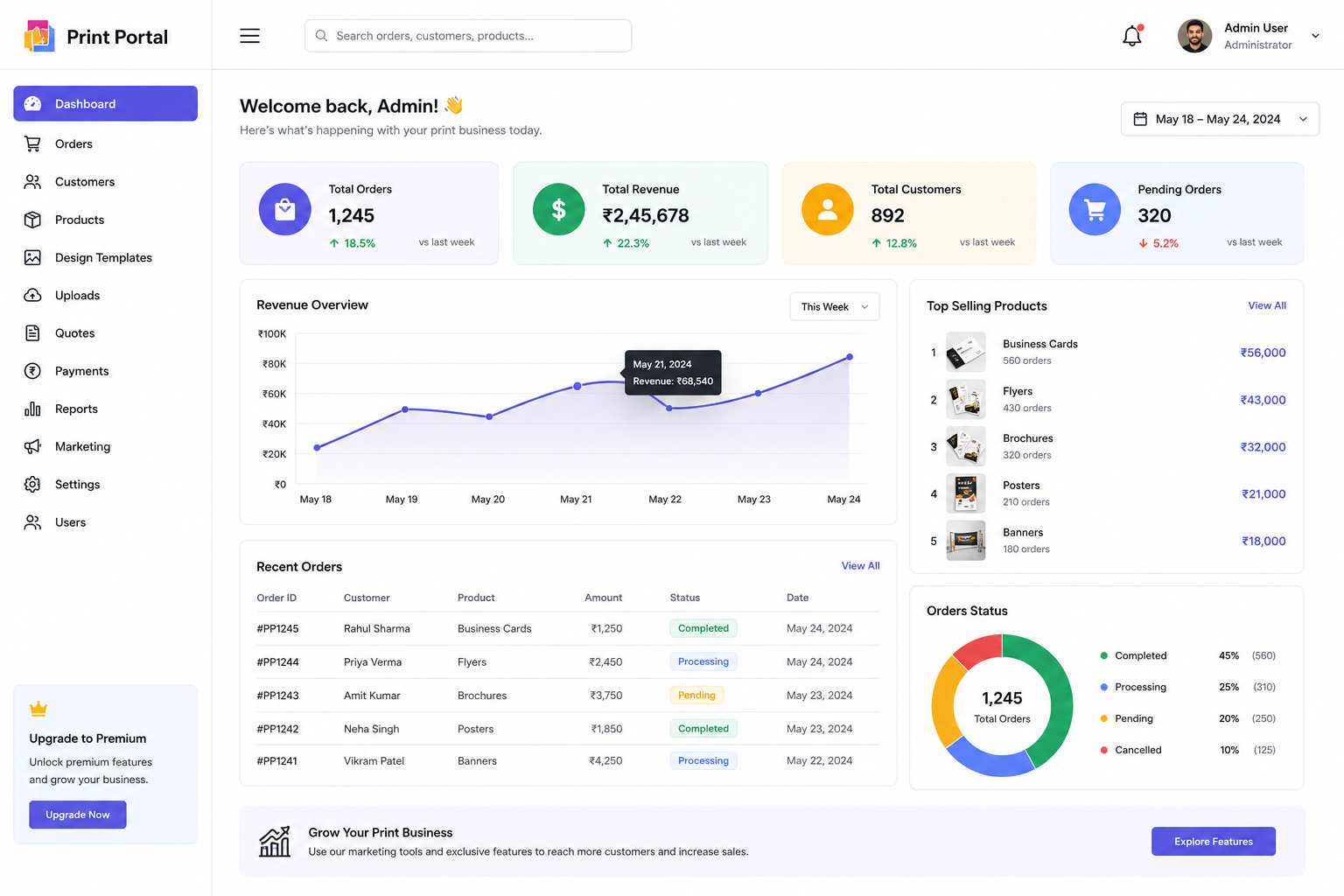This screenshot has width=1344, height=896.
Task: Click the Premium crown icon
Action: click(38, 709)
